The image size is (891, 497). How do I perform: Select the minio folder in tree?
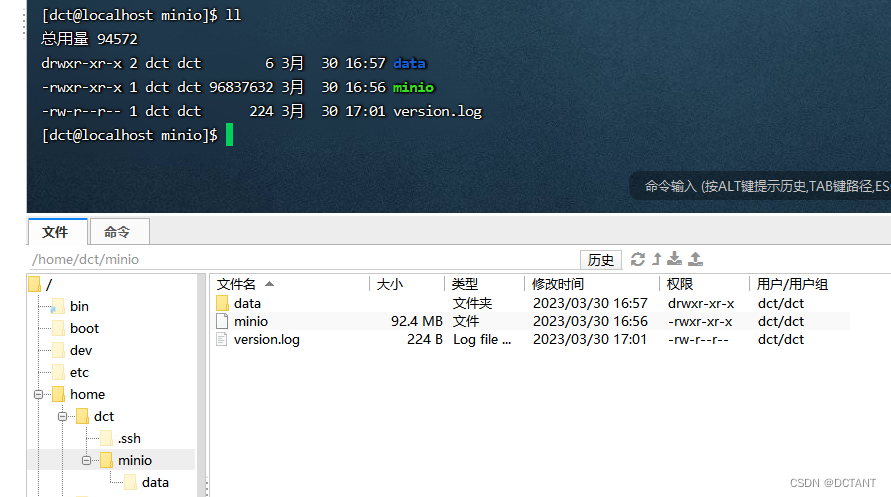click(x=135, y=461)
